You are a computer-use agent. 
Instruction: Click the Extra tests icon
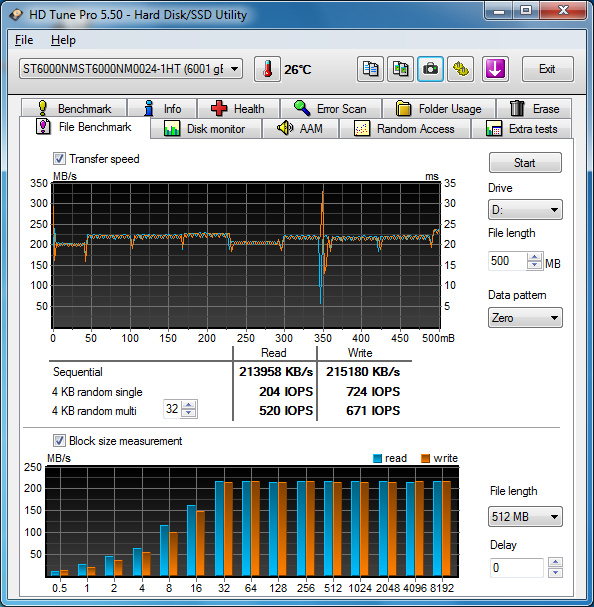point(494,129)
